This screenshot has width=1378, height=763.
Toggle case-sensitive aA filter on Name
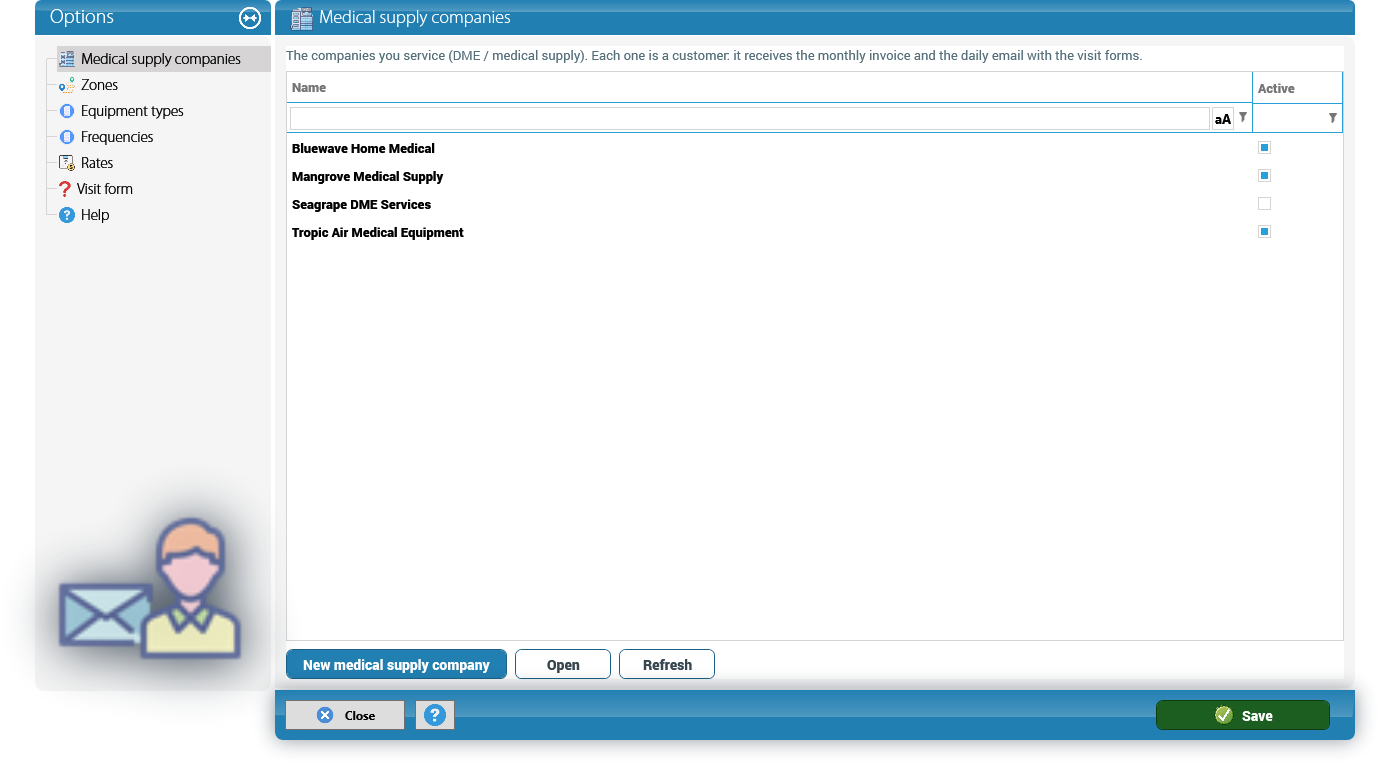coord(1222,119)
